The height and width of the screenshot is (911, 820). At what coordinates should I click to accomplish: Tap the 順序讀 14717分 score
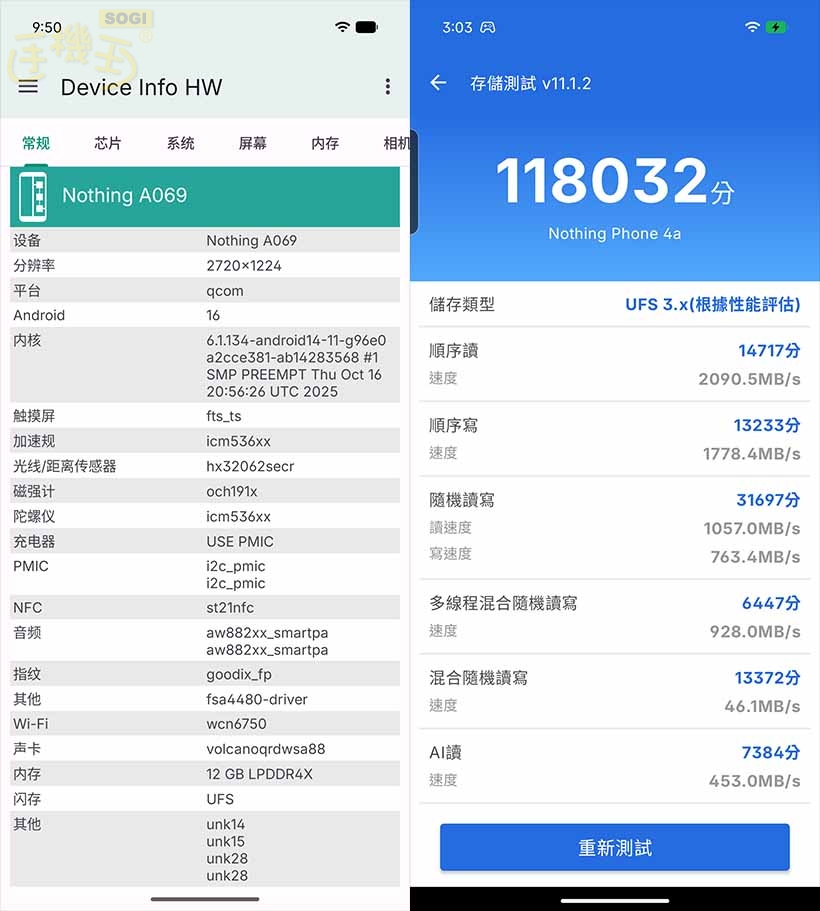coord(769,350)
